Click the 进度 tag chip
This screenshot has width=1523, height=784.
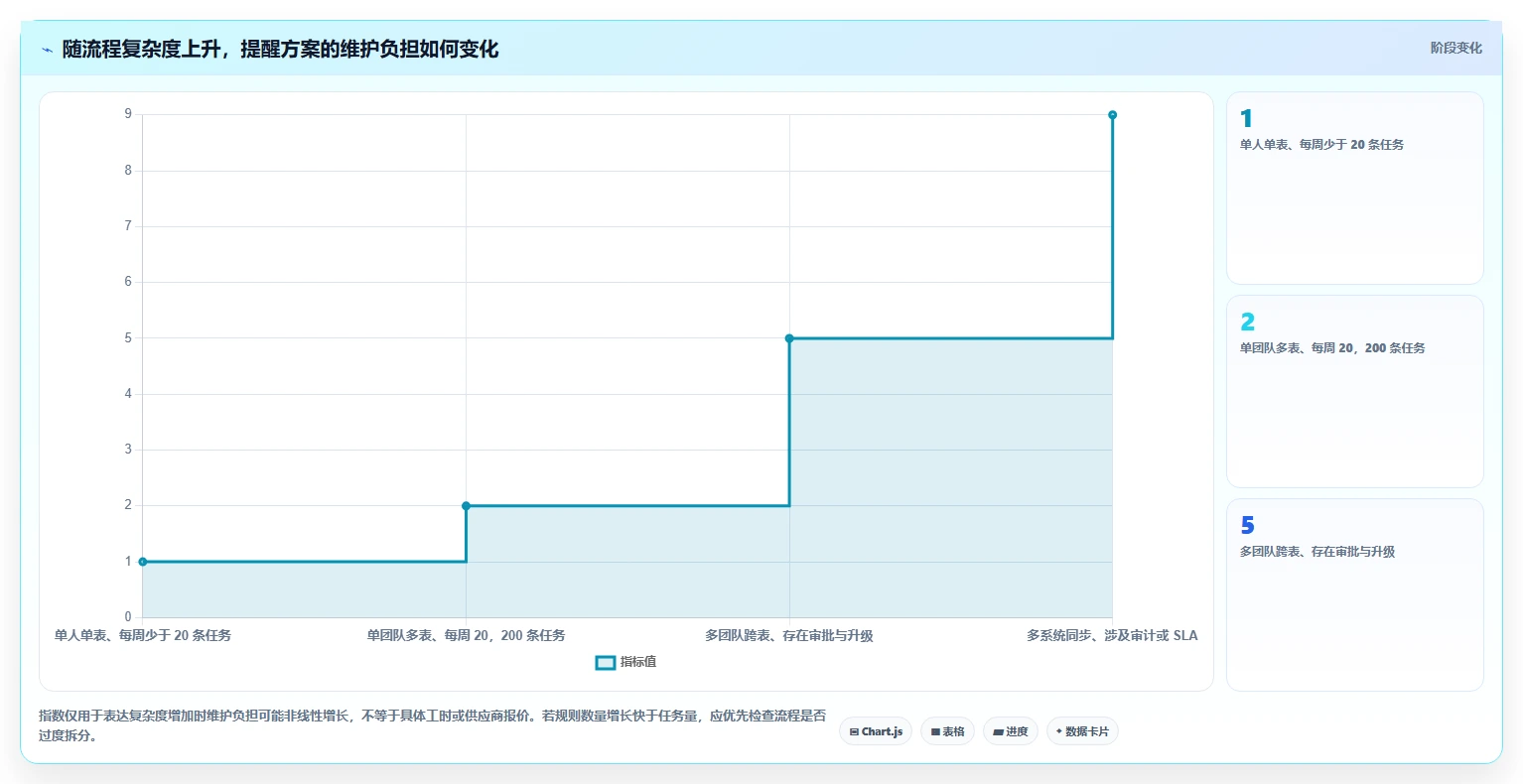coord(1011,731)
